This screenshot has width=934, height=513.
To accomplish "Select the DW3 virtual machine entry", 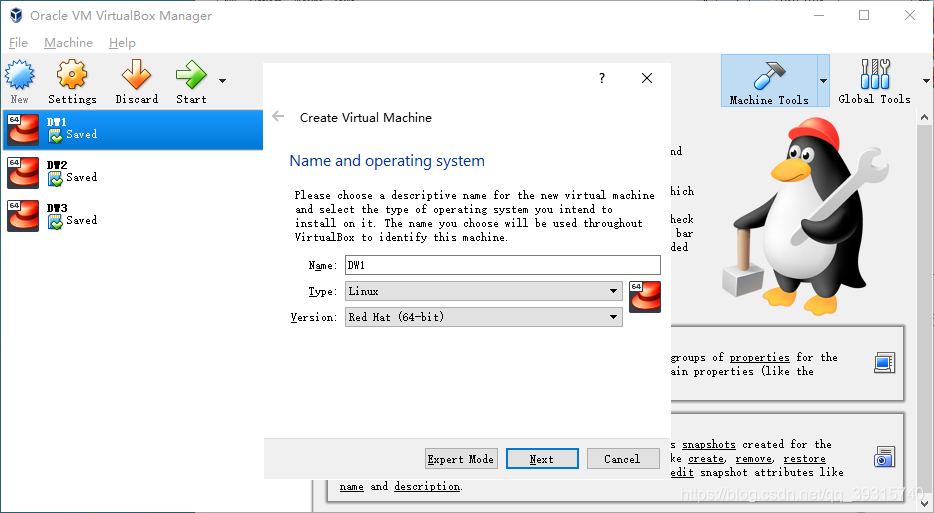I will [x=132, y=215].
